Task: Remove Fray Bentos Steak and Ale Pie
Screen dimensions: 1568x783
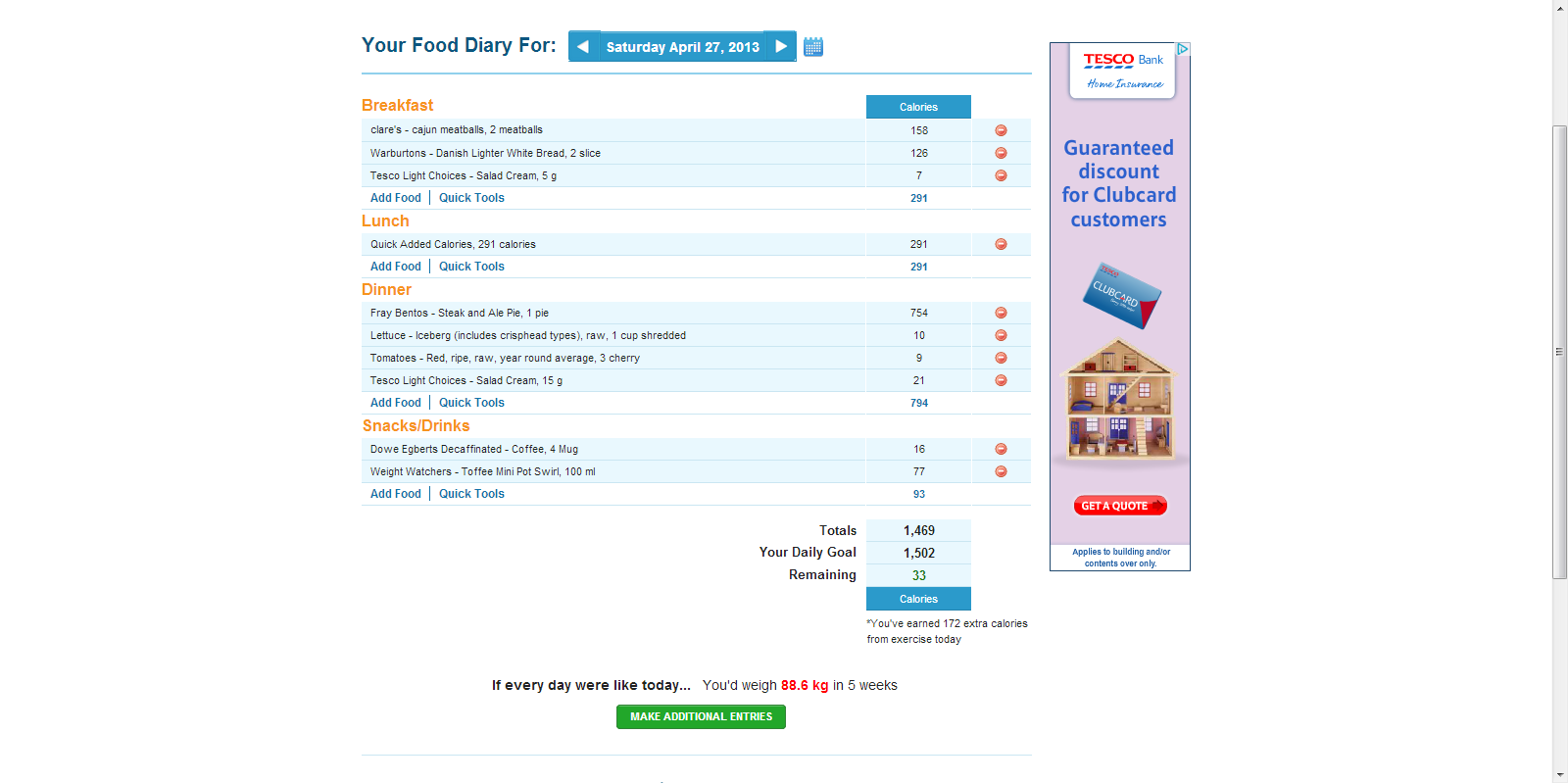Action: (x=1001, y=313)
